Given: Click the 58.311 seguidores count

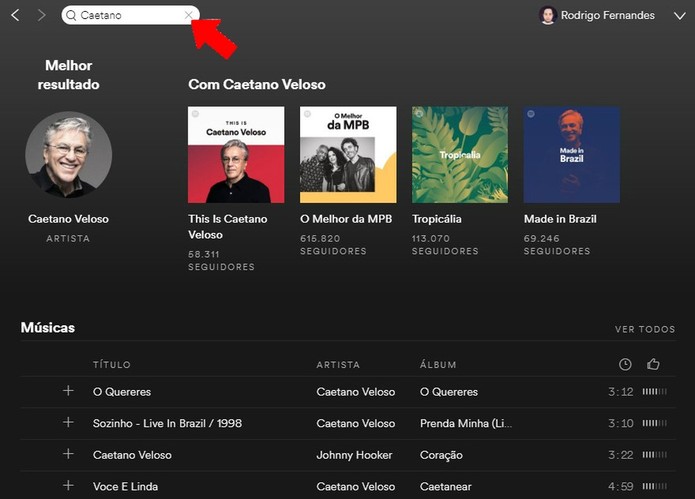Looking at the screenshot, I should pos(221,261).
